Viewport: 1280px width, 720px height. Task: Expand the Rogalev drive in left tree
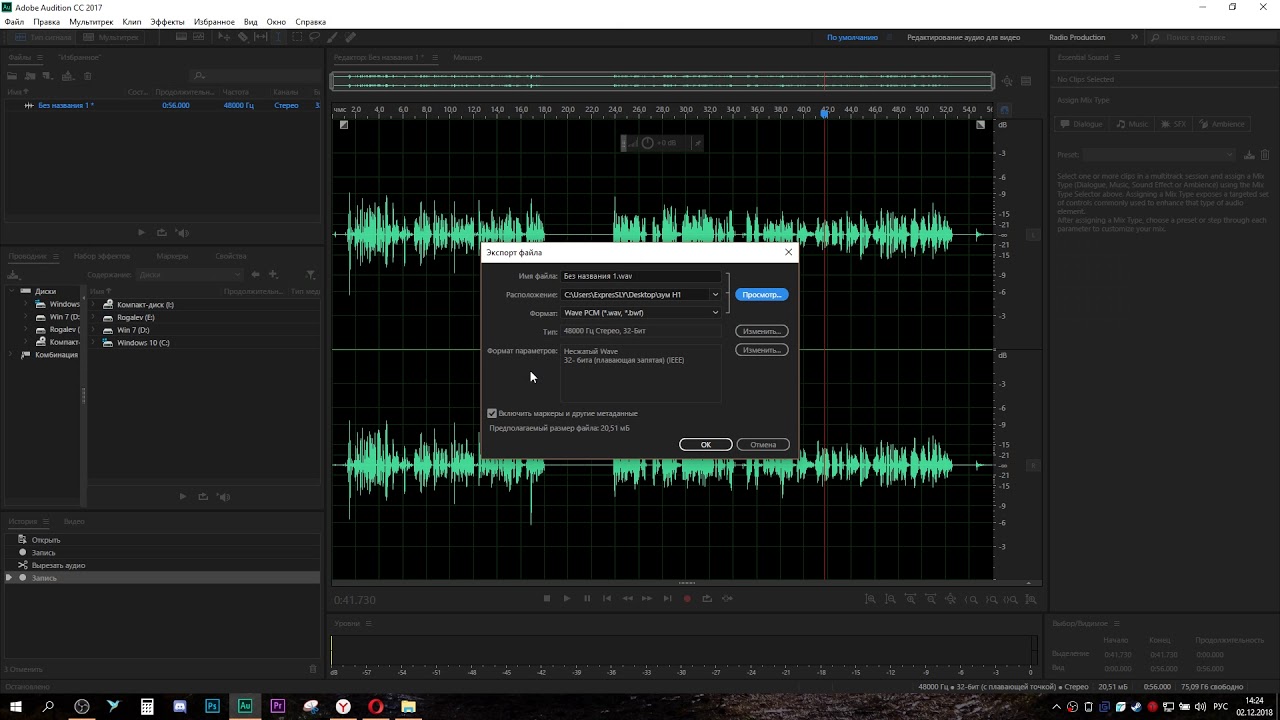[25, 329]
